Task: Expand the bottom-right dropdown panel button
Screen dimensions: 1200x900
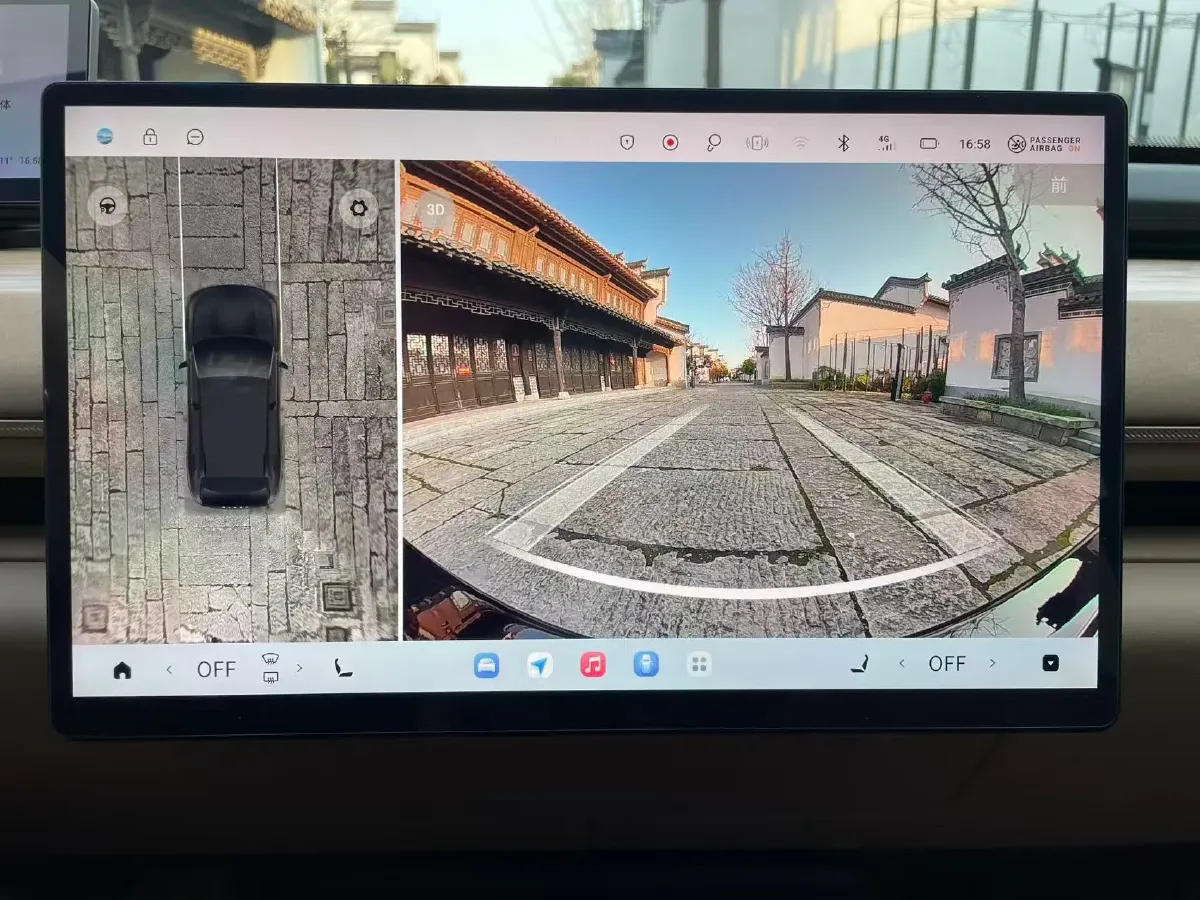Action: point(1050,663)
